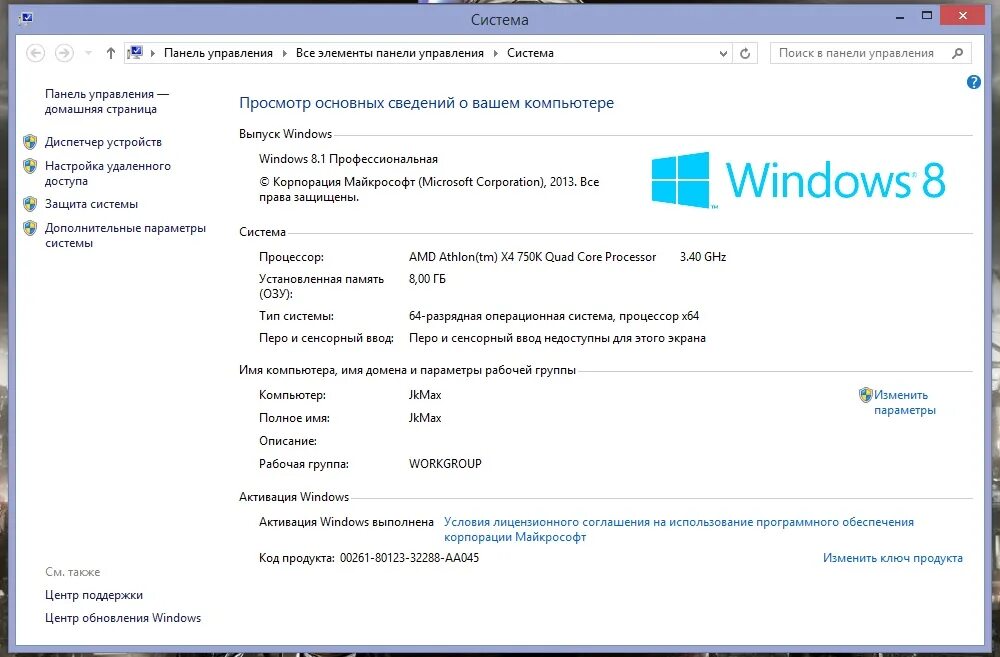Open Защита системы link

click(91, 204)
